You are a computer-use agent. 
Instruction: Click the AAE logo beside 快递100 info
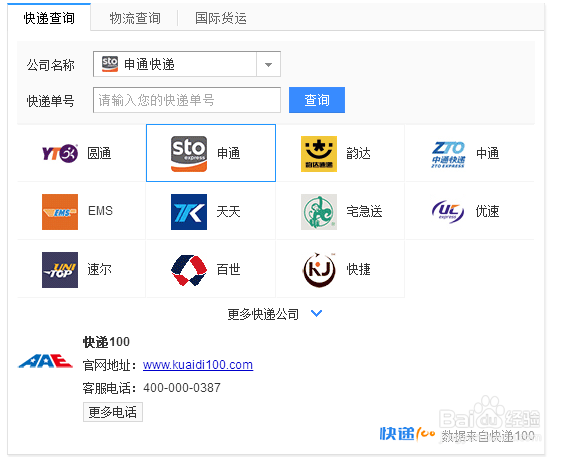[x=46, y=361]
